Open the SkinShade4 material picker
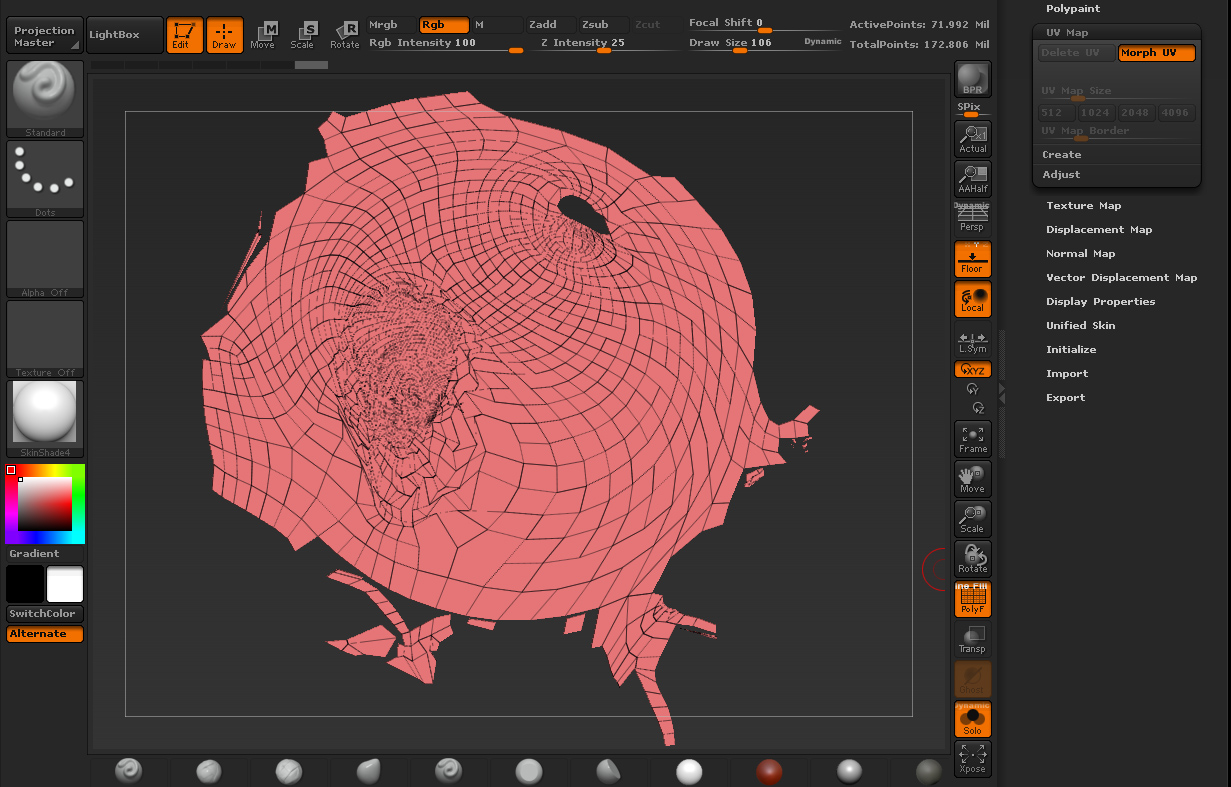Image resolution: width=1231 pixels, height=787 pixels. click(x=45, y=419)
